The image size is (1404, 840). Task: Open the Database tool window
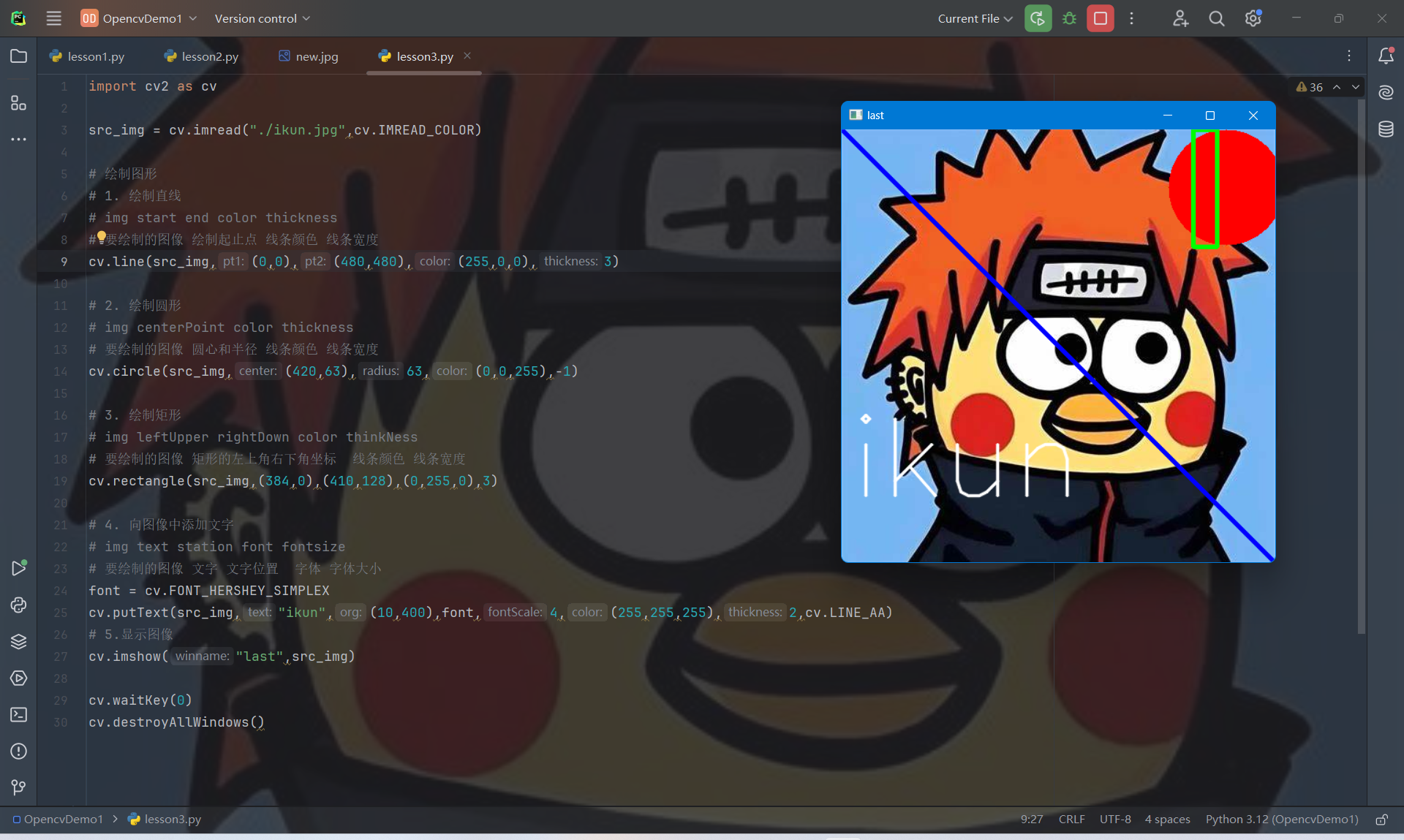[1386, 129]
